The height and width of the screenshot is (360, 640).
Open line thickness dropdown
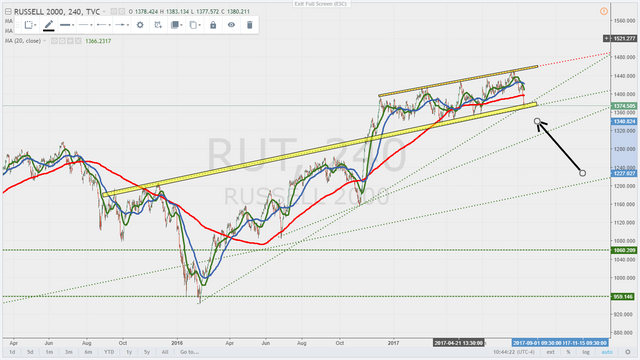click(67, 25)
